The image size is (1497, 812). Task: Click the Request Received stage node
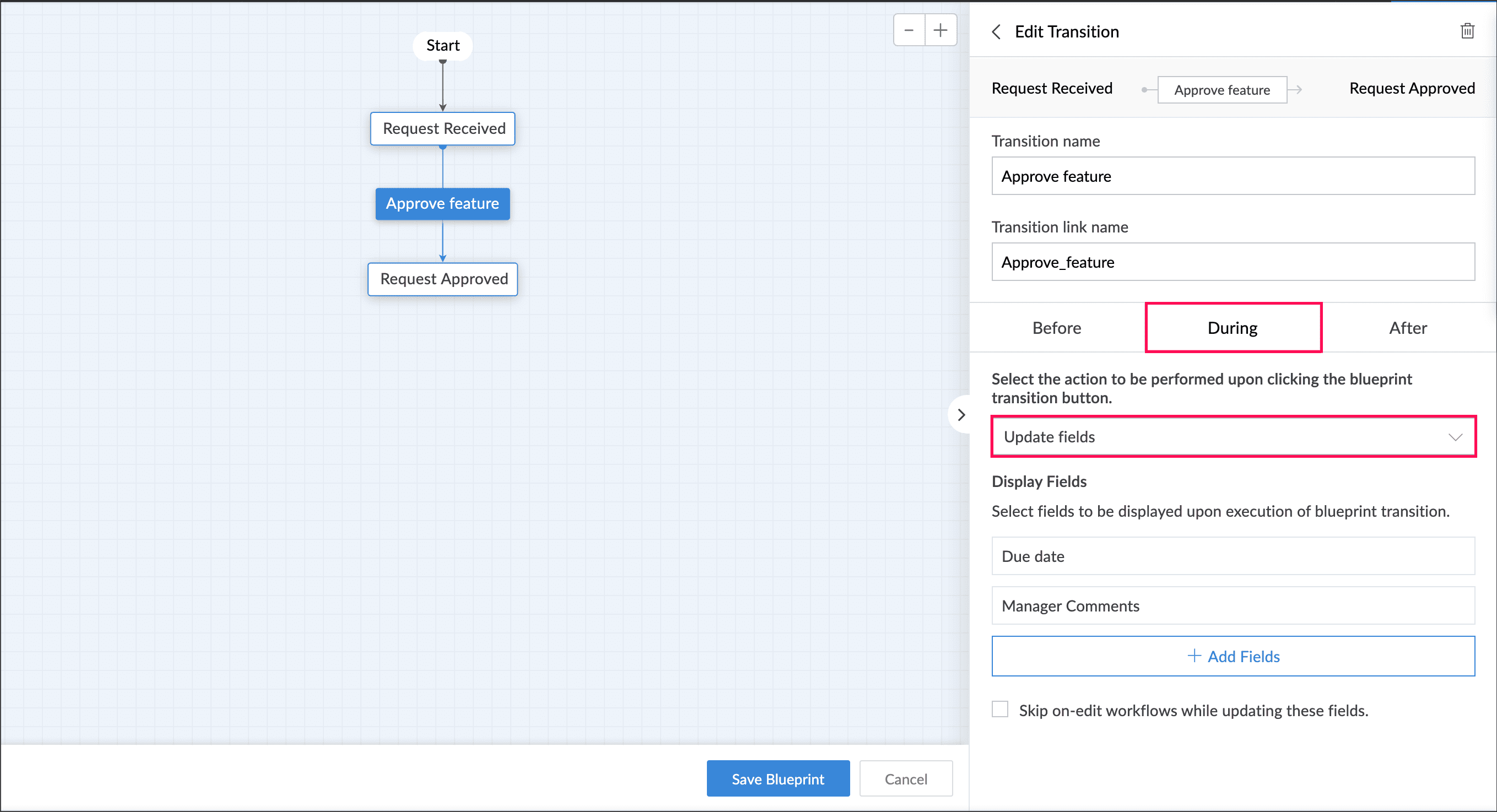tap(443, 128)
